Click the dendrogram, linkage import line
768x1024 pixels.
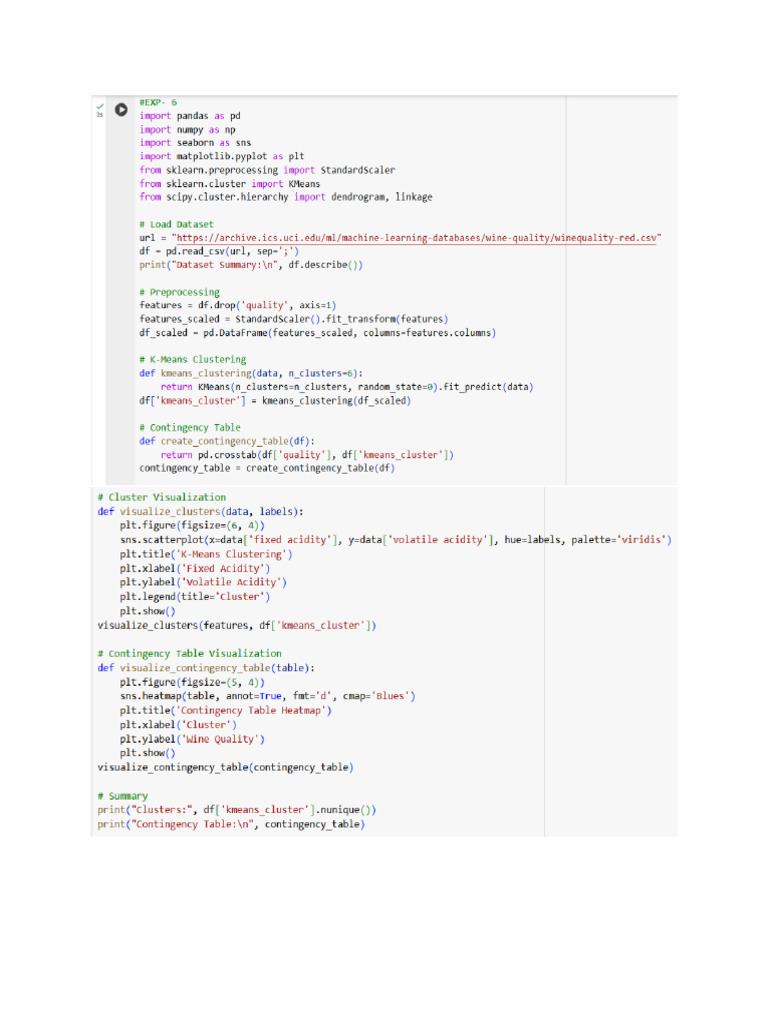click(x=286, y=197)
